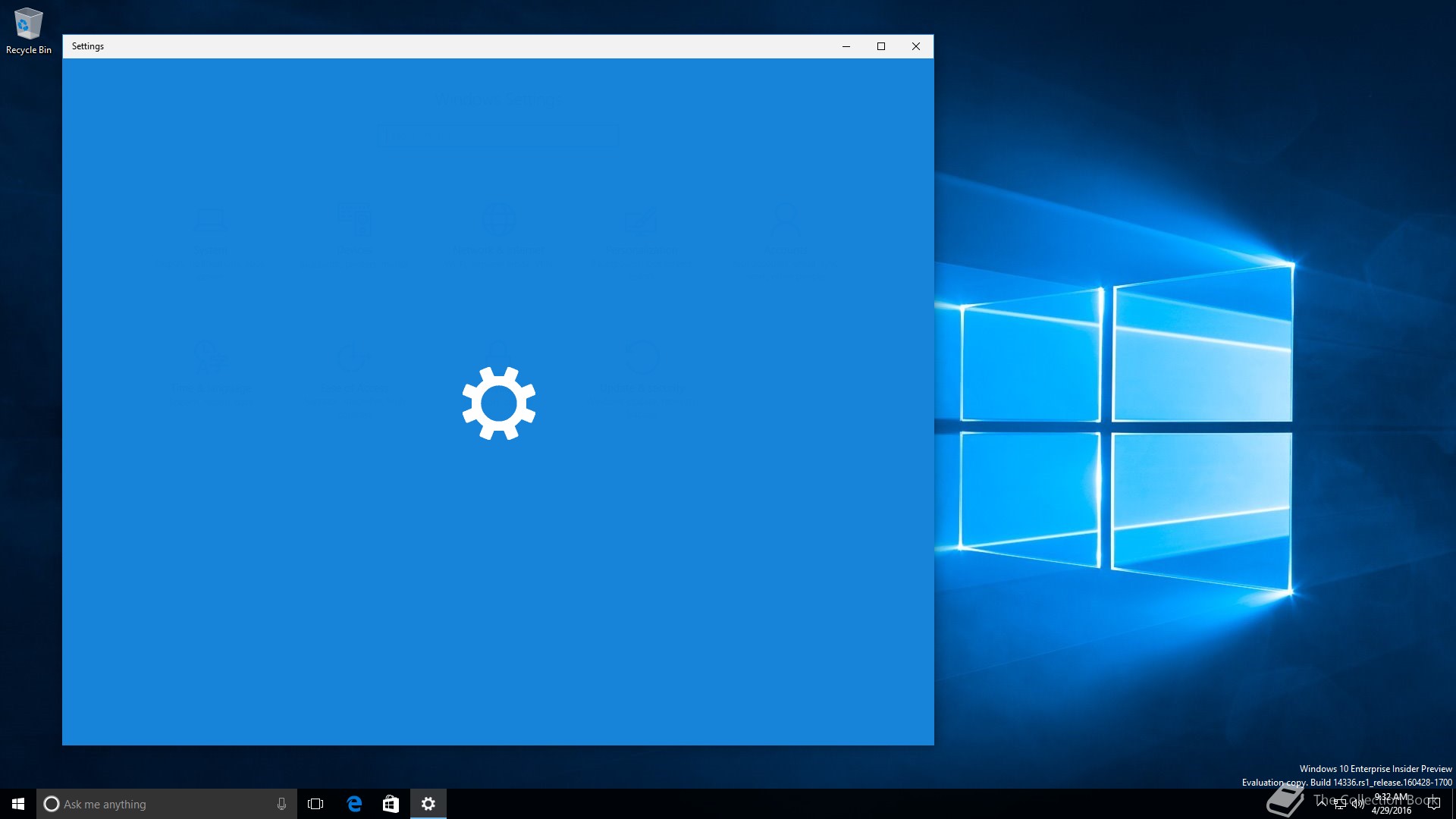Click the volume speaker tray icon

[1357, 804]
